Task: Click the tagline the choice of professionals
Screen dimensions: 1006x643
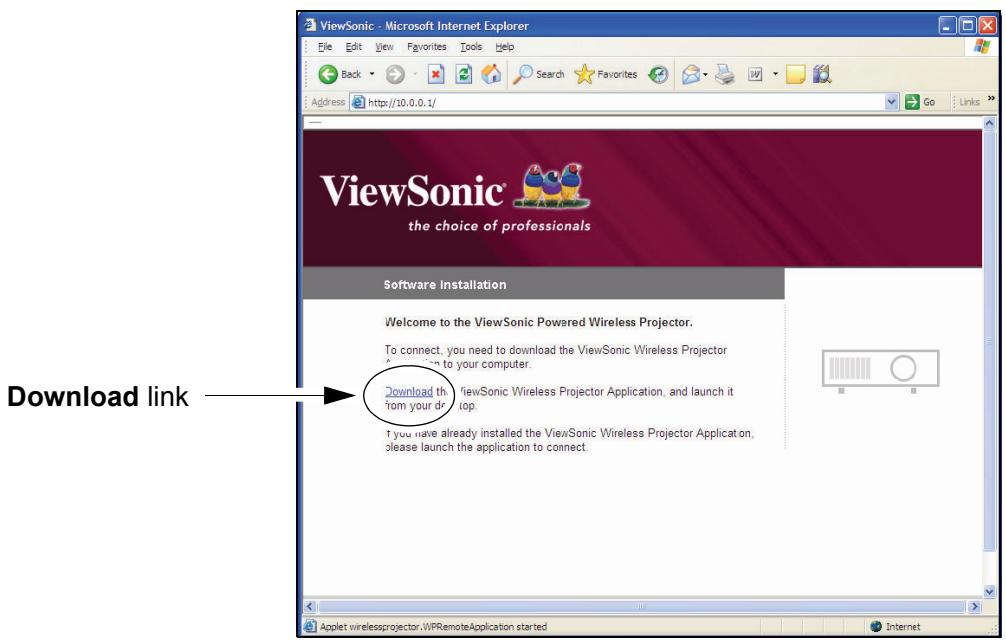Action: coord(499,226)
